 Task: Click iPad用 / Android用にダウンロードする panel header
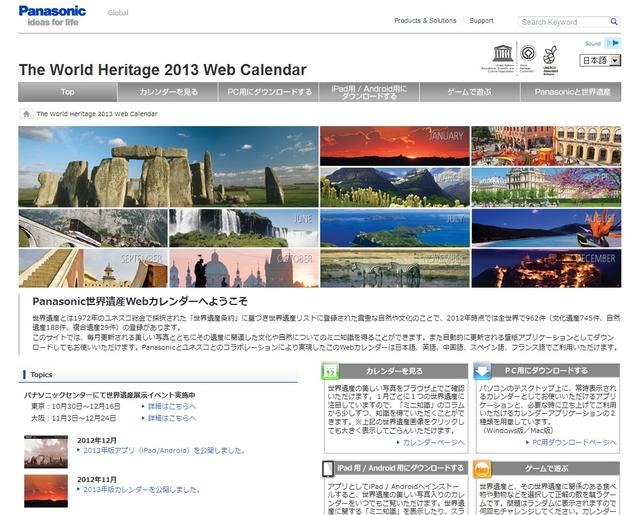[x=396, y=468]
